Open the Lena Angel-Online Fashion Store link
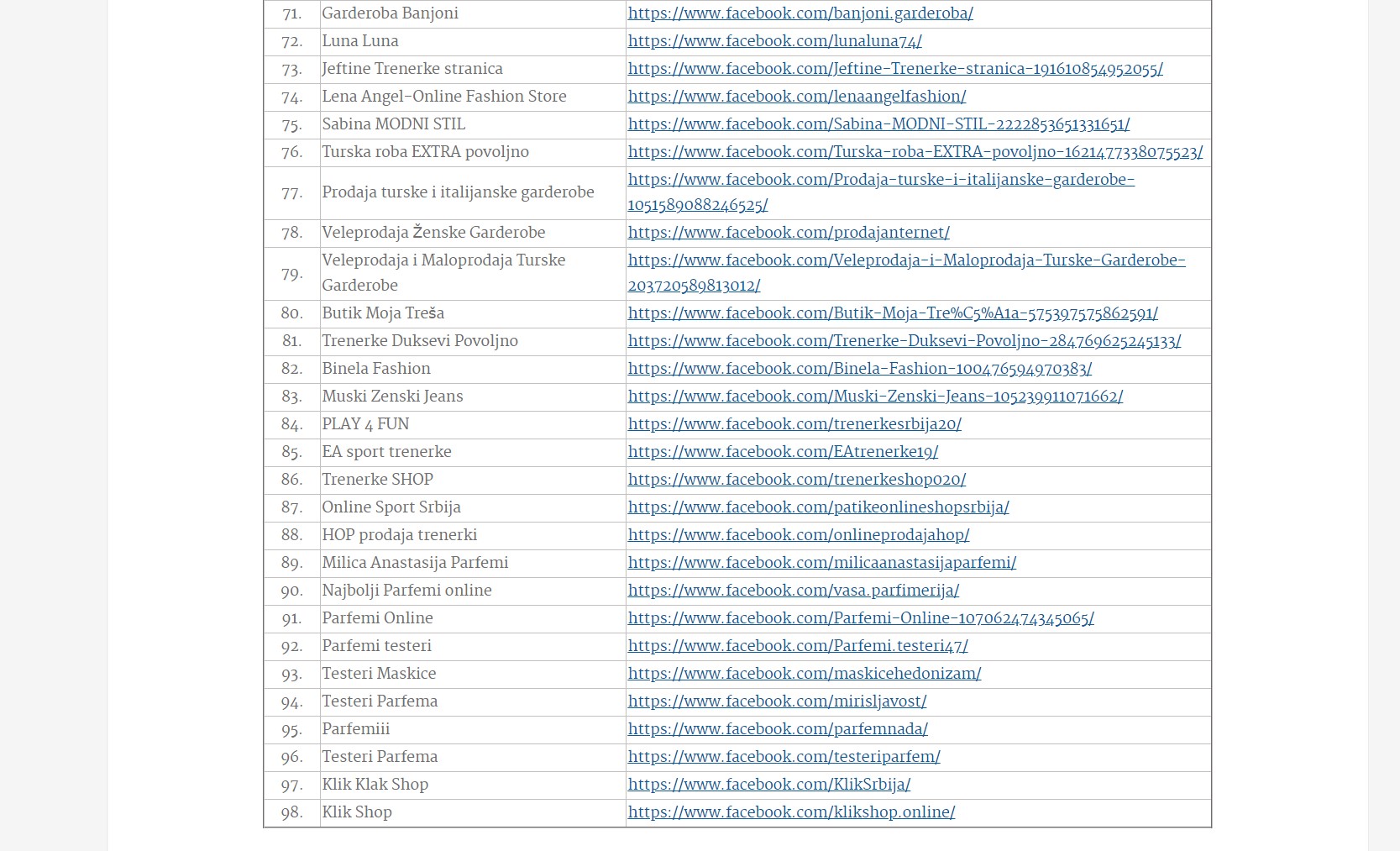The width and height of the screenshot is (1400, 851). point(796,97)
